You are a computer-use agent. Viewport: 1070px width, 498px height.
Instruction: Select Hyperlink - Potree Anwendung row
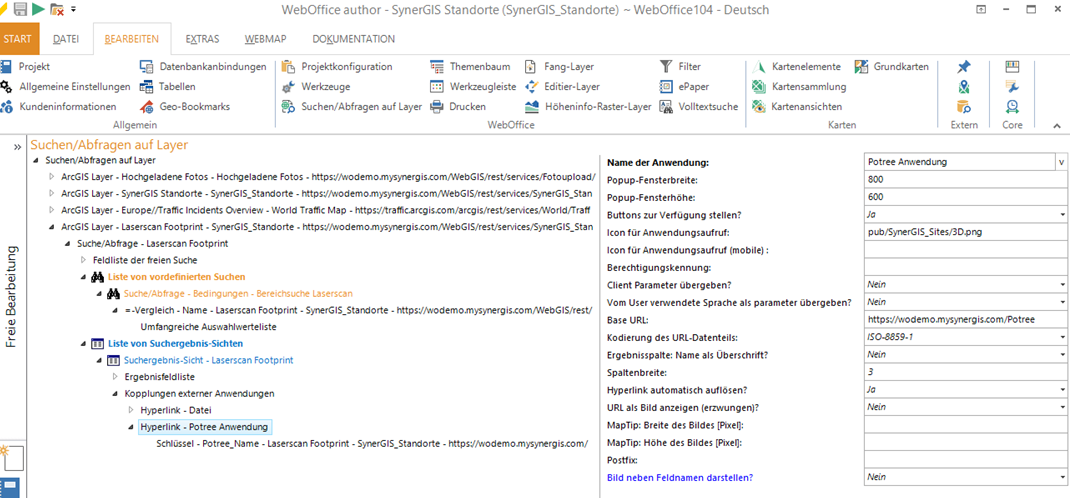coord(204,427)
